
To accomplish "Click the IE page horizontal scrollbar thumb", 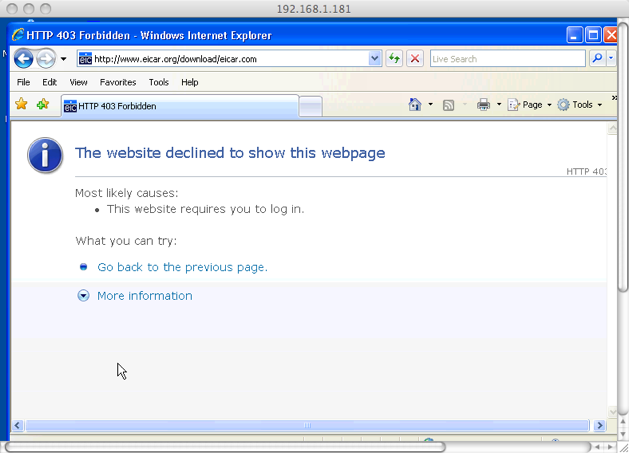I will pos(307,425).
